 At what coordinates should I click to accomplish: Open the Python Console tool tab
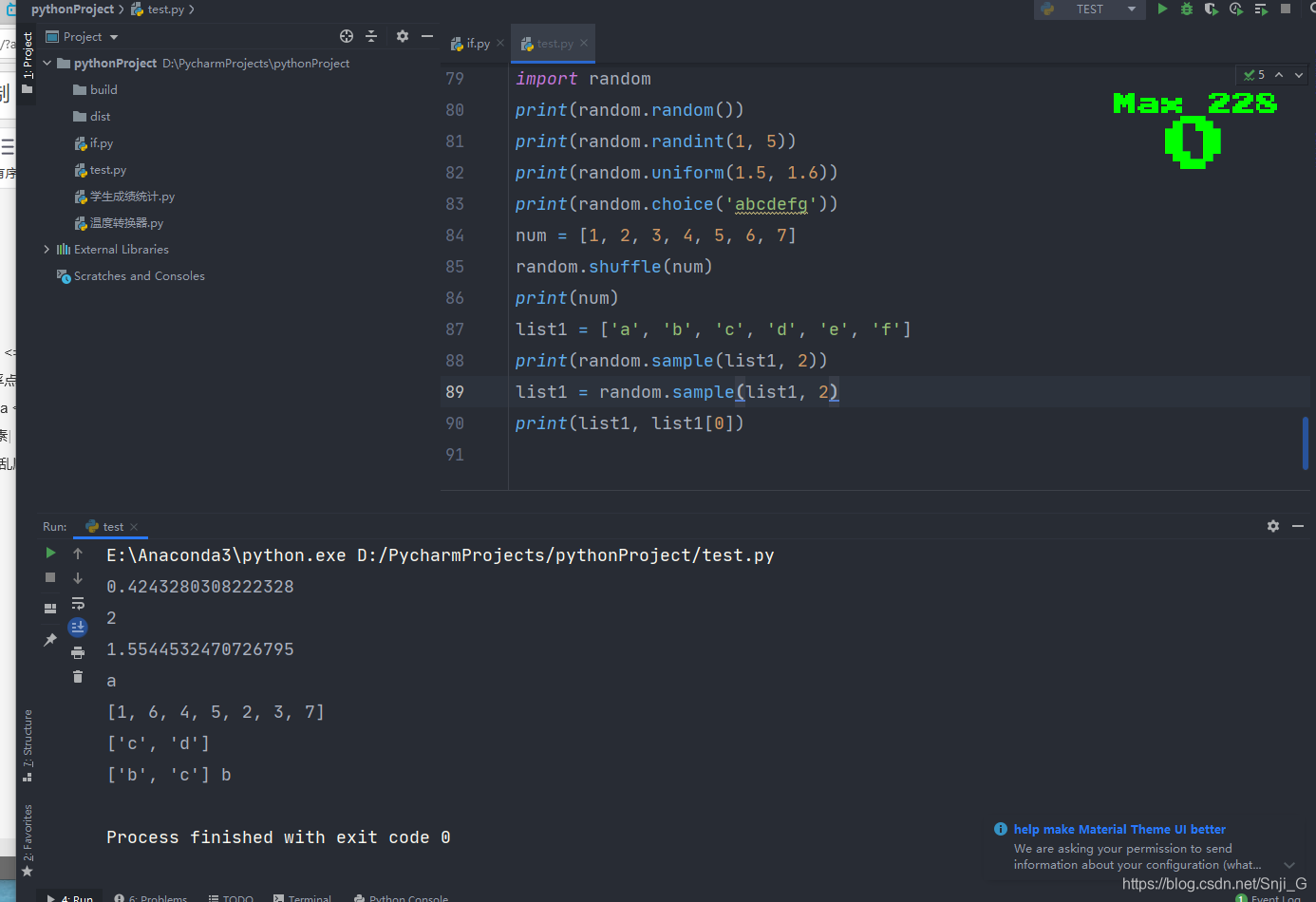coord(401,898)
